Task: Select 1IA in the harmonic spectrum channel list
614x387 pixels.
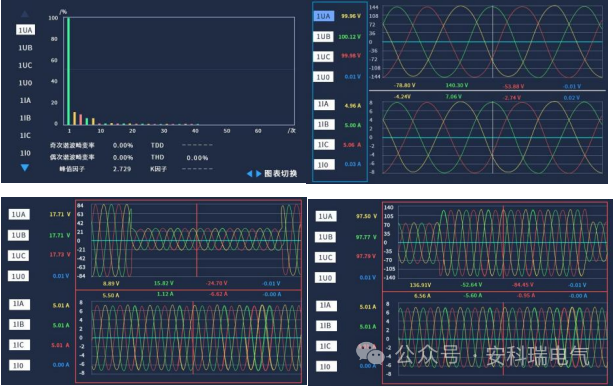Action: point(25,101)
